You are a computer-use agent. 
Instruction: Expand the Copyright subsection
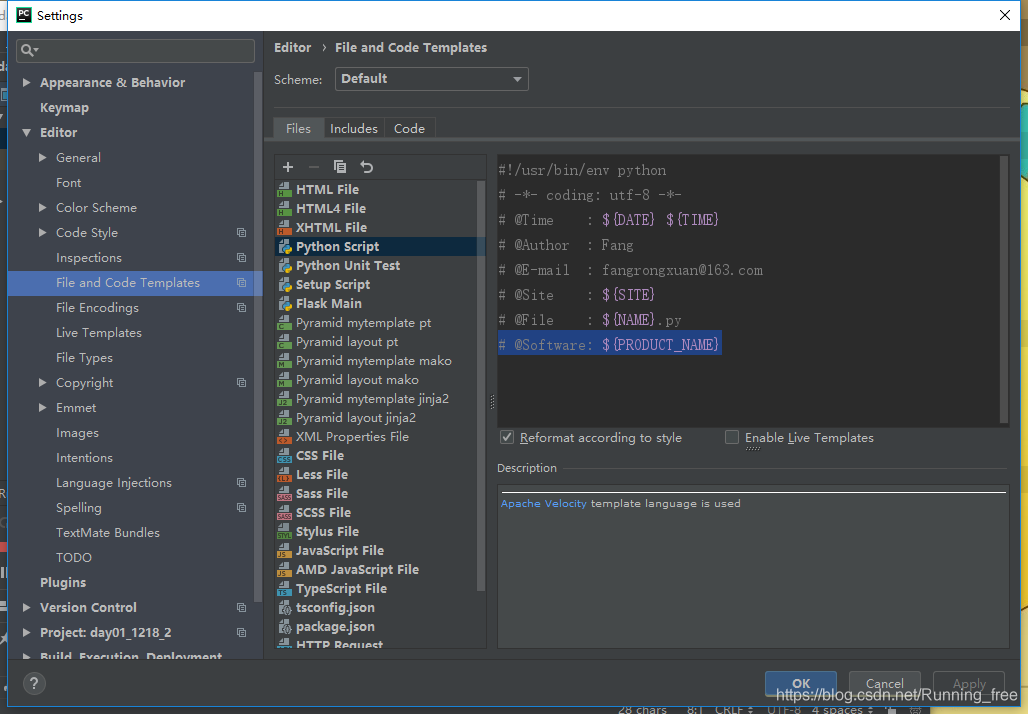[43, 382]
